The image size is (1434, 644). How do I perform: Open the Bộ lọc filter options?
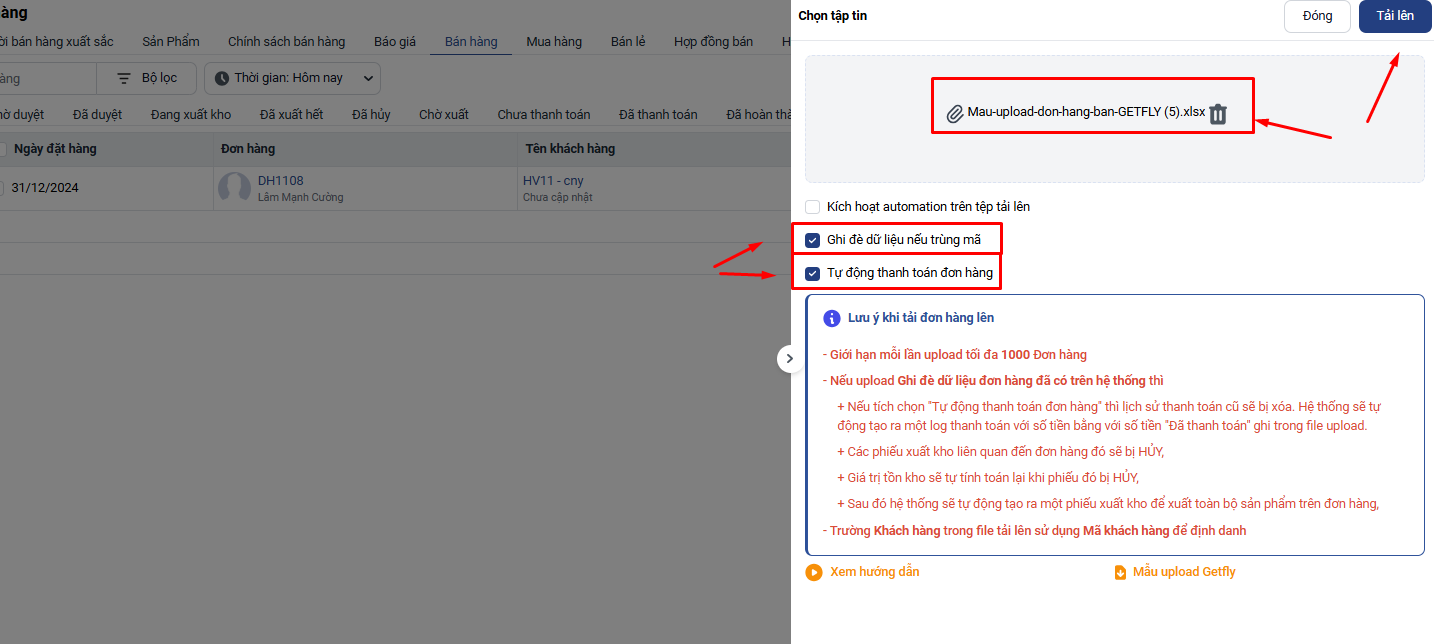[147, 78]
